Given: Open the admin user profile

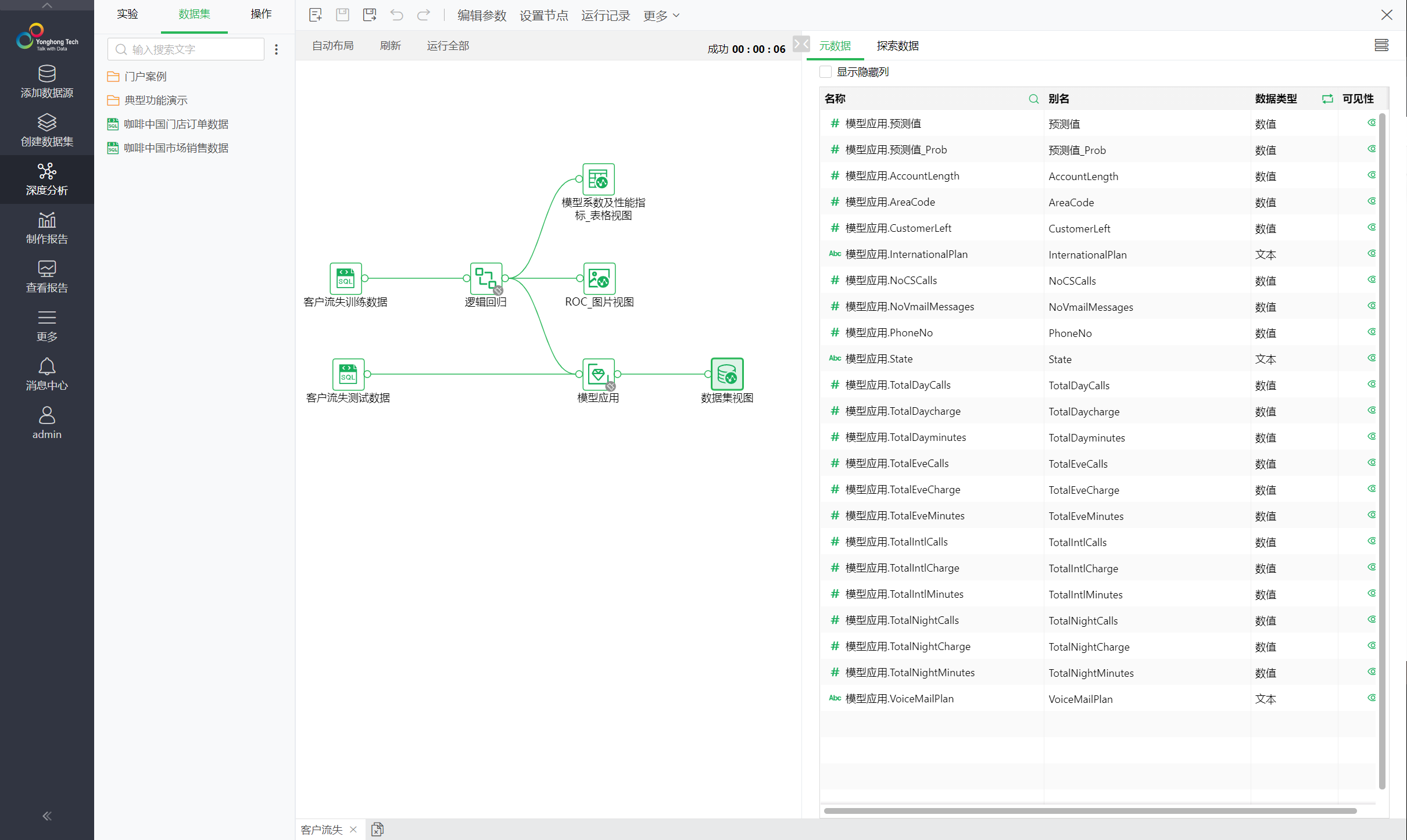Looking at the screenshot, I should pyautogui.click(x=46, y=423).
